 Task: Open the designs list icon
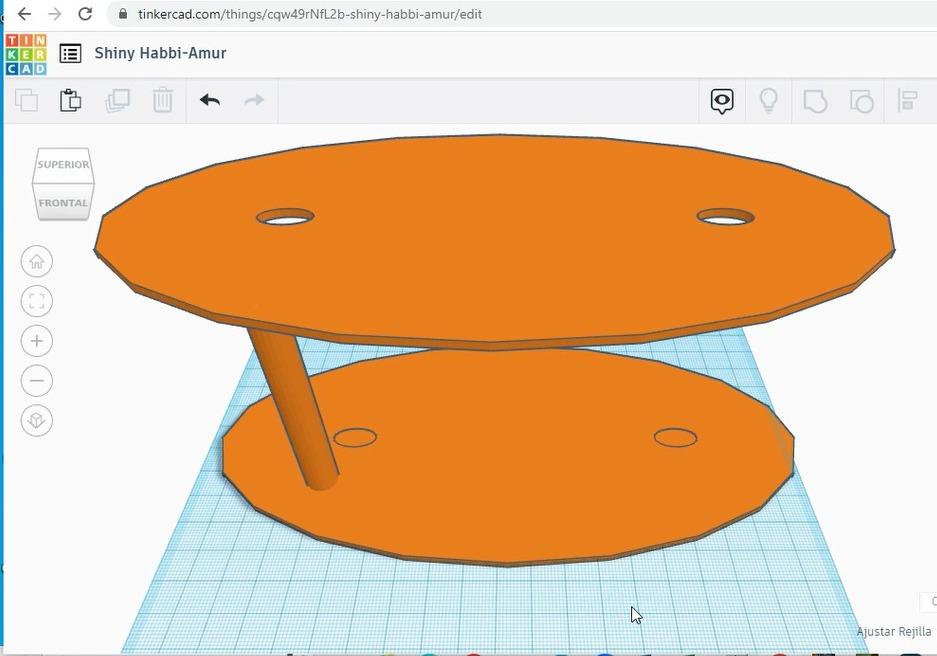click(x=70, y=54)
